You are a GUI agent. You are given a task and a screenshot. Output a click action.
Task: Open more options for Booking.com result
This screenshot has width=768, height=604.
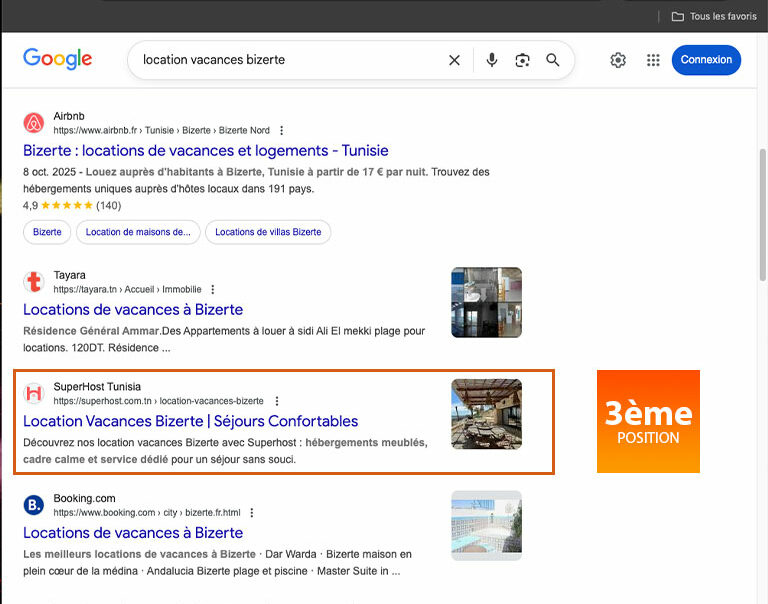[252, 512]
